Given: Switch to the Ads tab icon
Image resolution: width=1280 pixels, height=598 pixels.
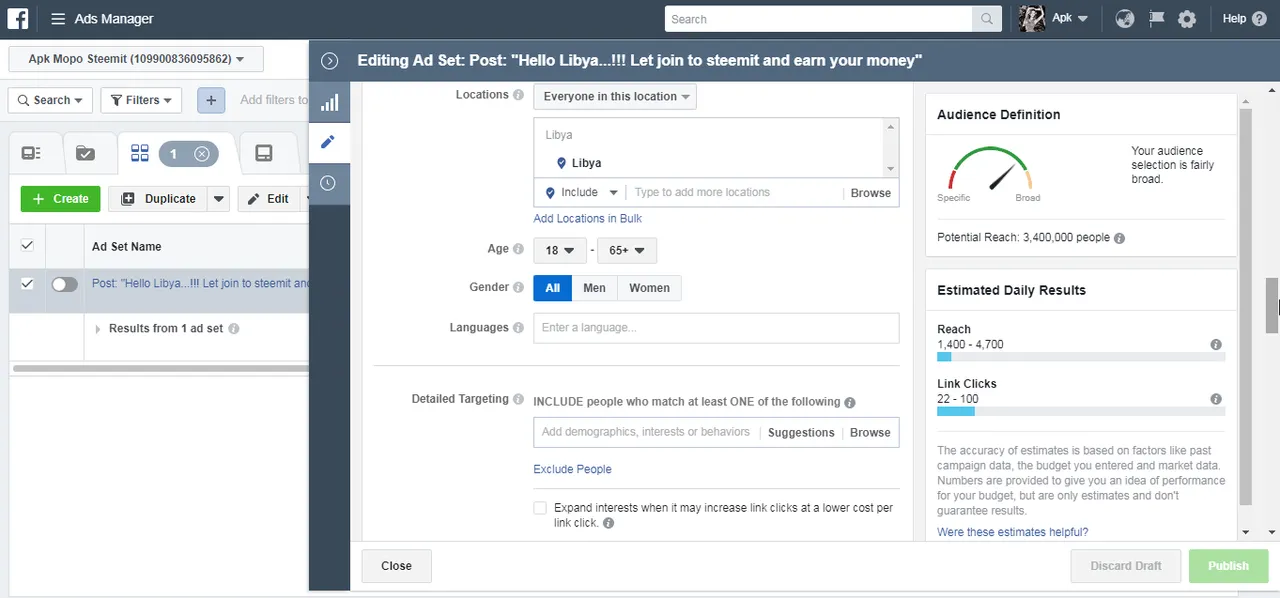Looking at the screenshot, I should [264, 153].
